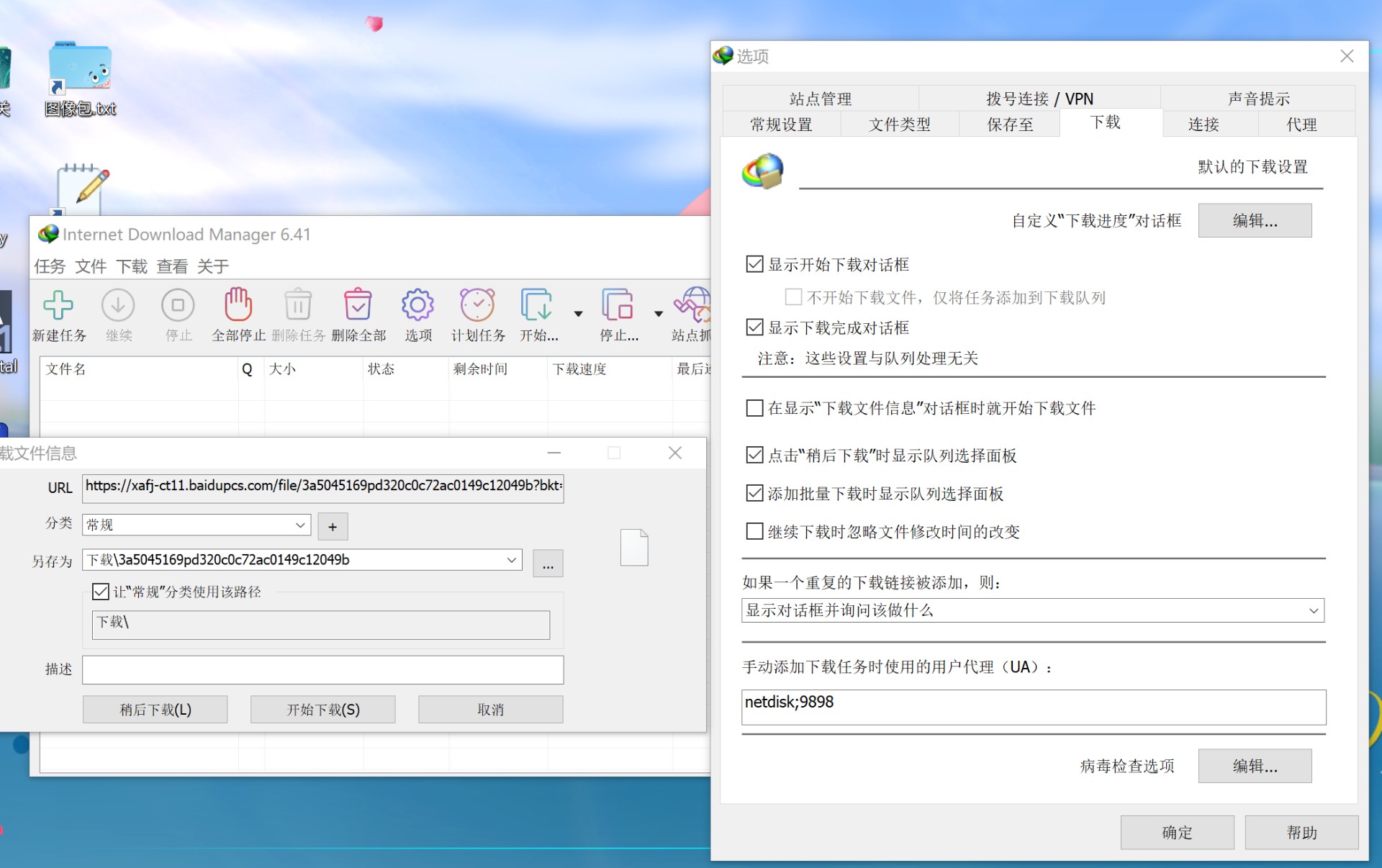
Task: Switch to 常规设置 tab
Action: tap(781, 125)
